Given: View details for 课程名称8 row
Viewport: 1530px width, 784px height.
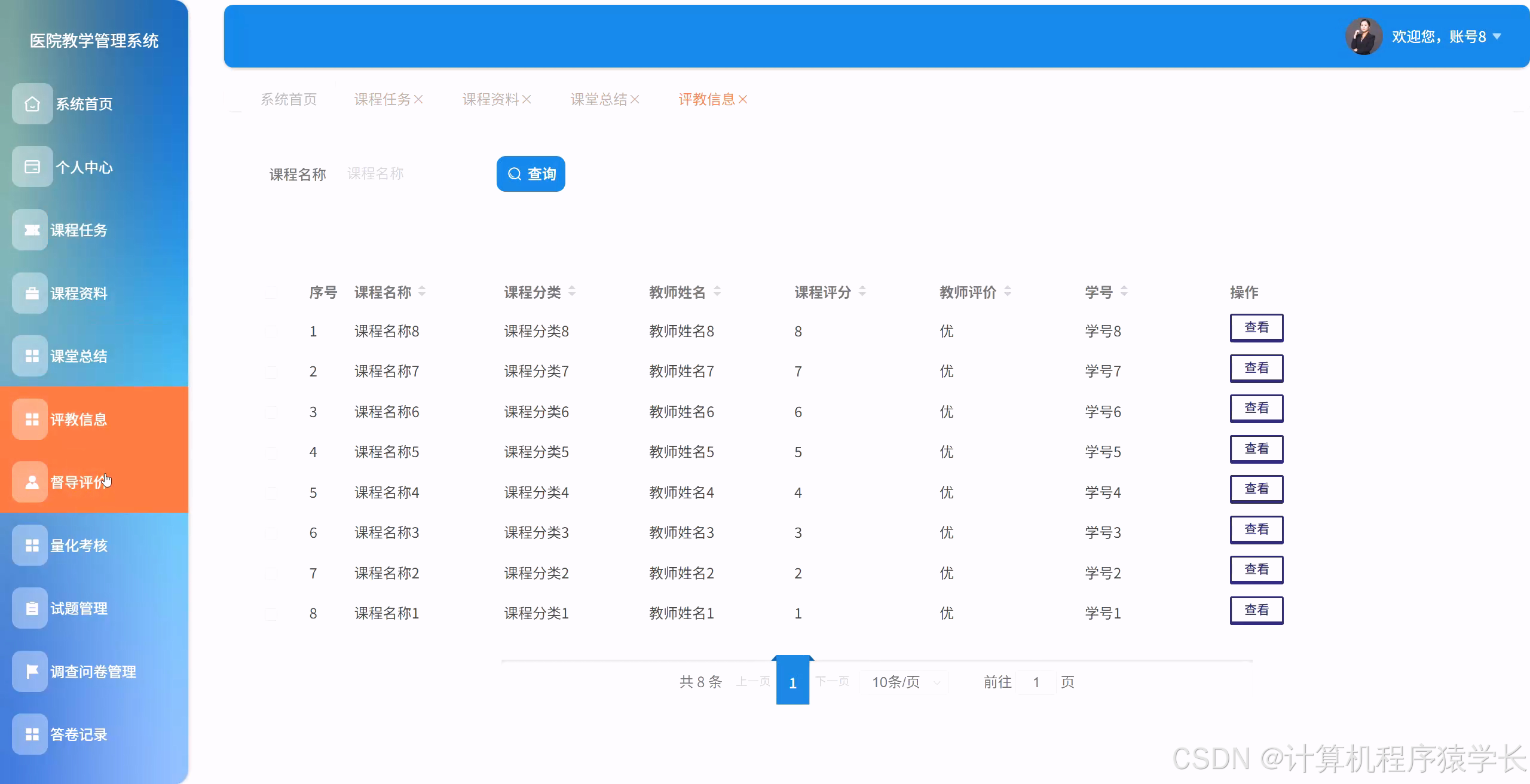Looking at the screenshot, I should tap(1256, 327).
